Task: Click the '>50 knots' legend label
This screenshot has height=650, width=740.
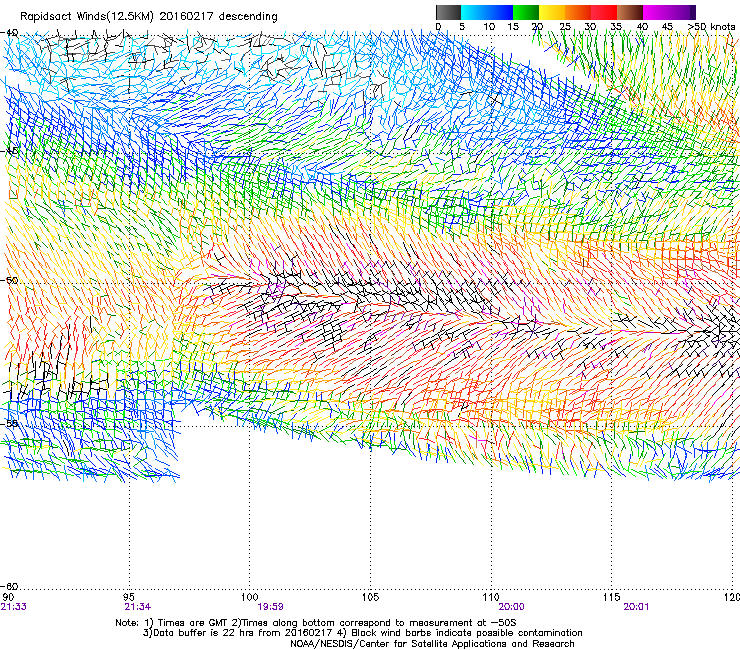Action: pos(712,27)
